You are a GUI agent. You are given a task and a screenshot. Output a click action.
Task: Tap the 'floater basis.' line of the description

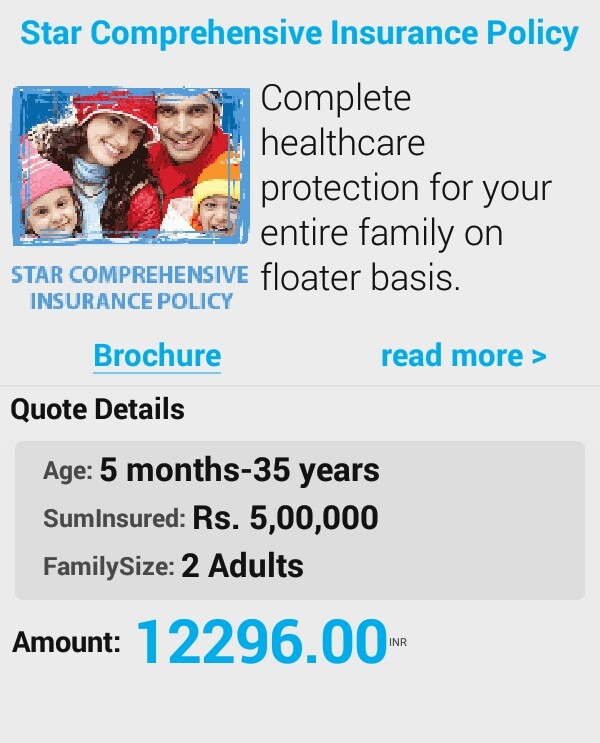point(361,278)
